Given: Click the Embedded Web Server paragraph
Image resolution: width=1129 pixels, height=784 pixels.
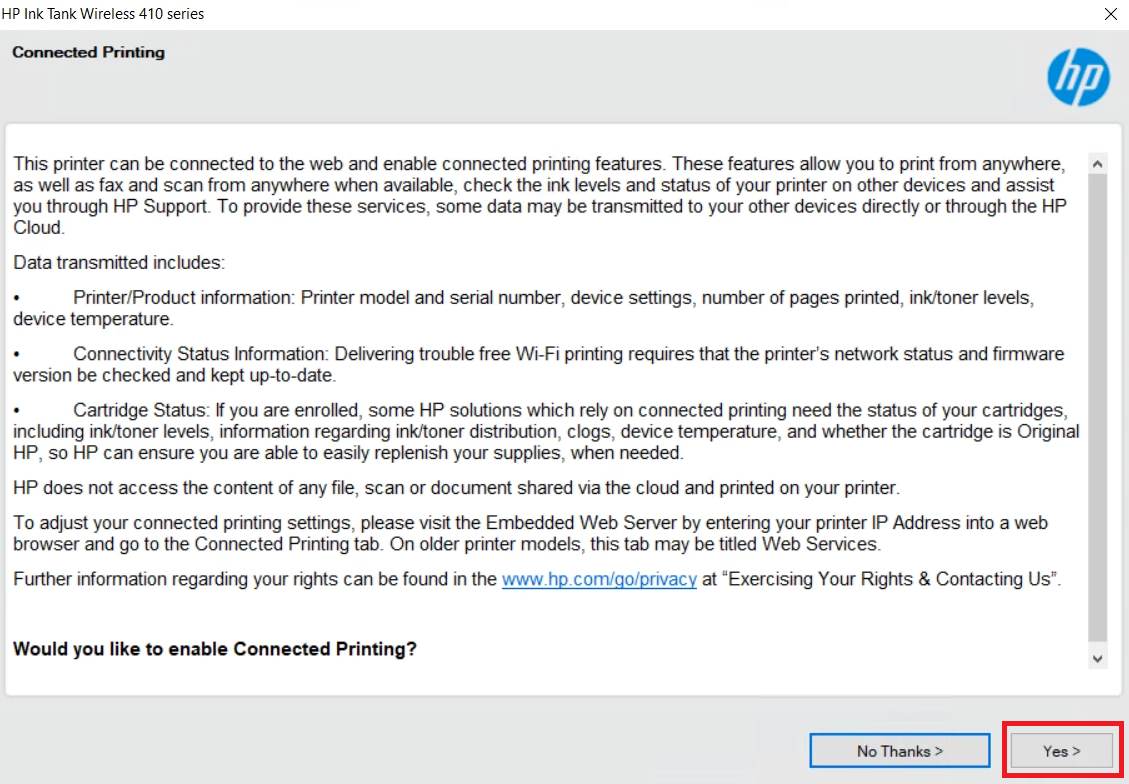Looking at the screenshot, I should [x=530, y=533].
